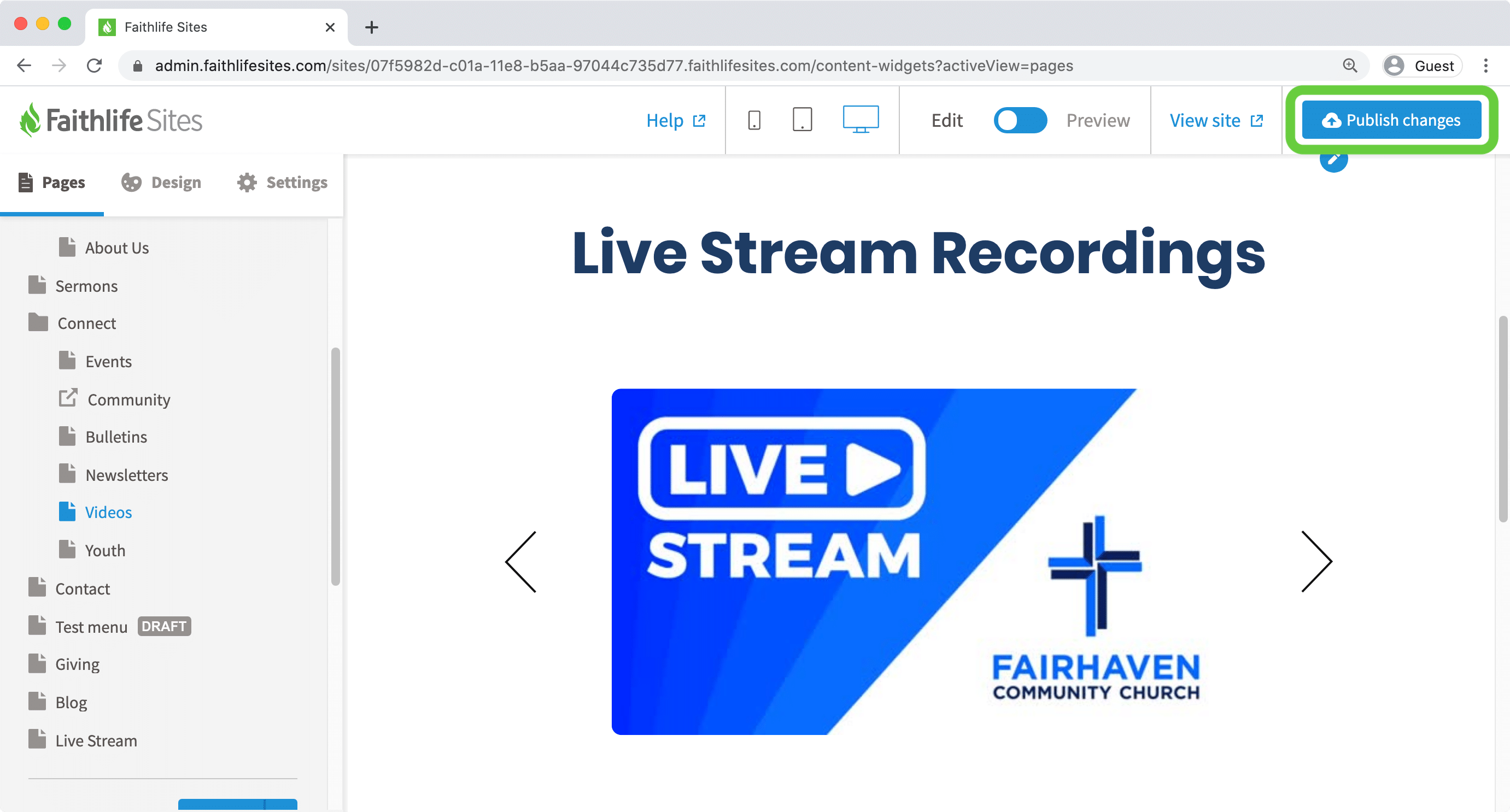Go to the next carousel slide
The image size is (1510, 812).
click(1316, 561)
